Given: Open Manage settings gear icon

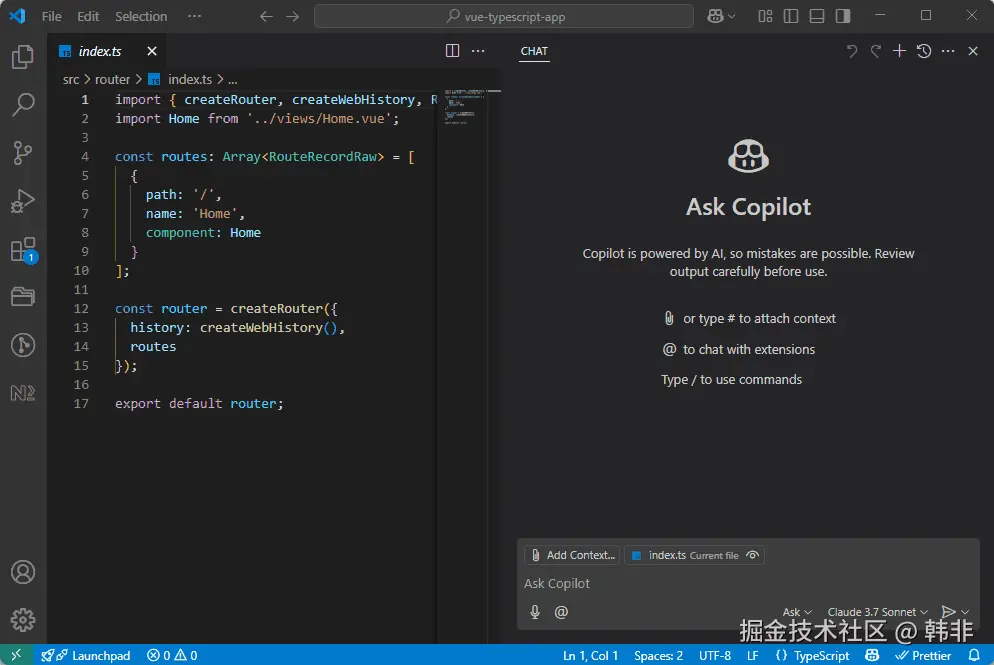Looking at the screenshot, I should tap(22, 620).
